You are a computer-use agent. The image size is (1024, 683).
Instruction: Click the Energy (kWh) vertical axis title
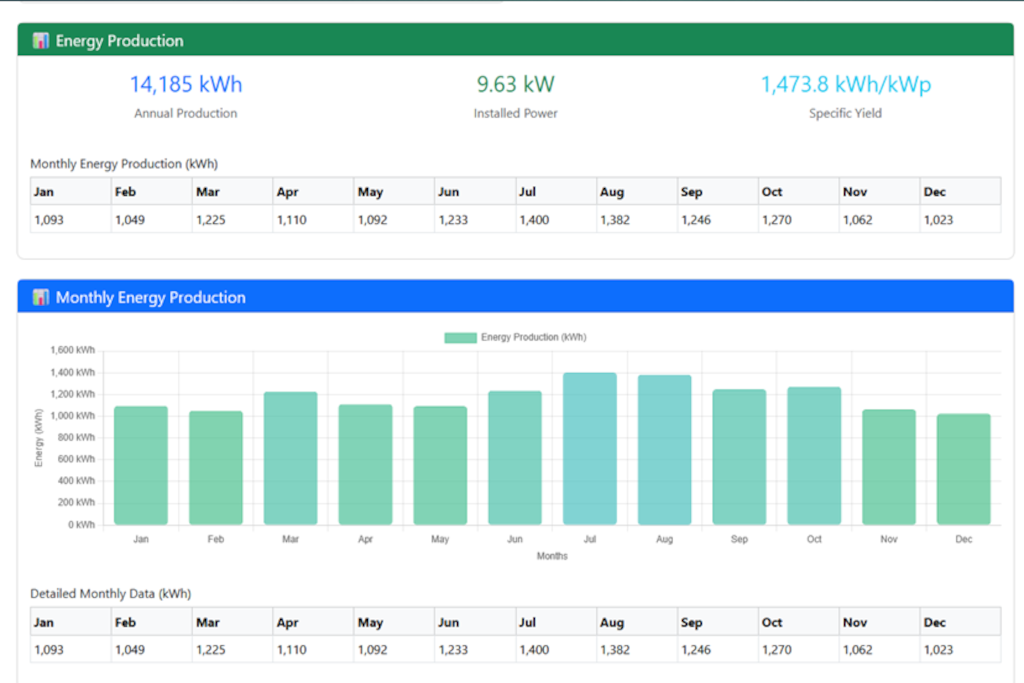39,437
